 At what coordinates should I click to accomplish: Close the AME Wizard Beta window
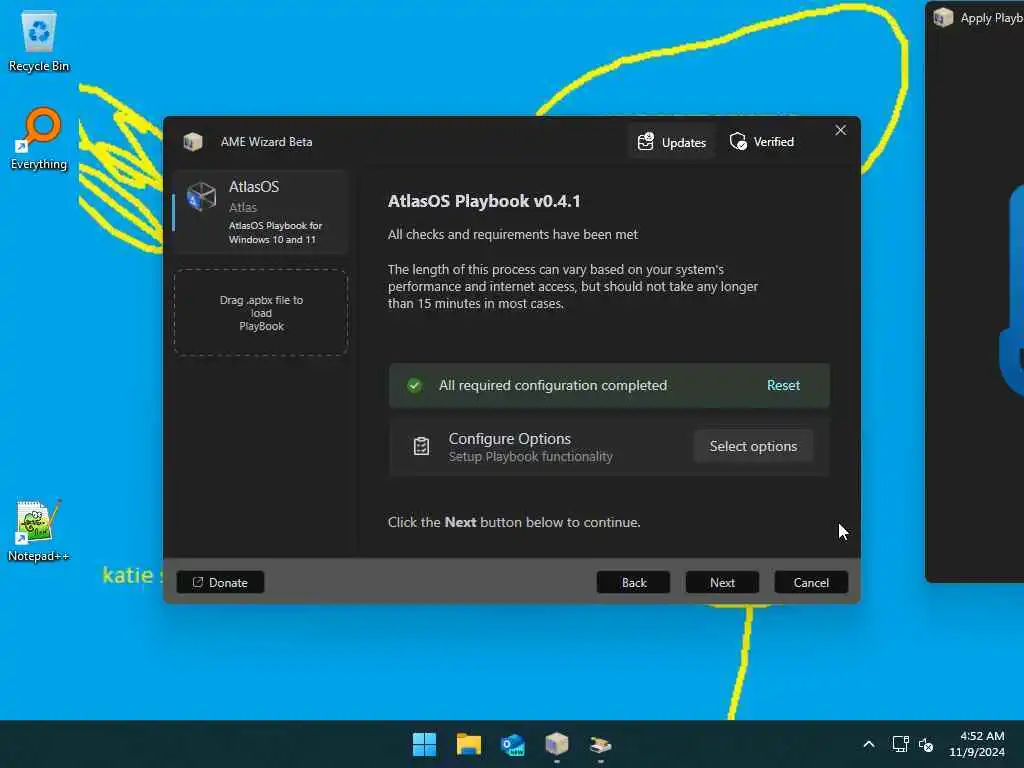point(840,131)
